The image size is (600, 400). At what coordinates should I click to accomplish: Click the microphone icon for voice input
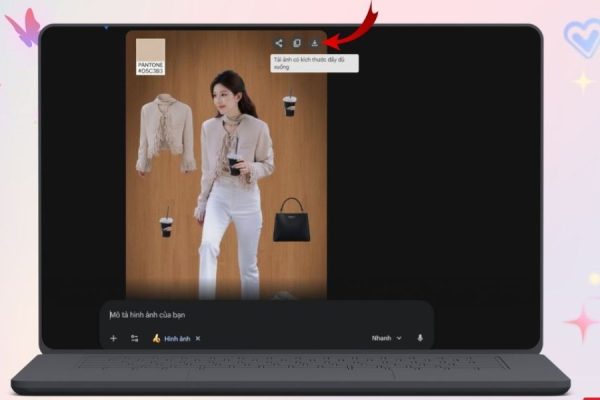pos(419,338)
